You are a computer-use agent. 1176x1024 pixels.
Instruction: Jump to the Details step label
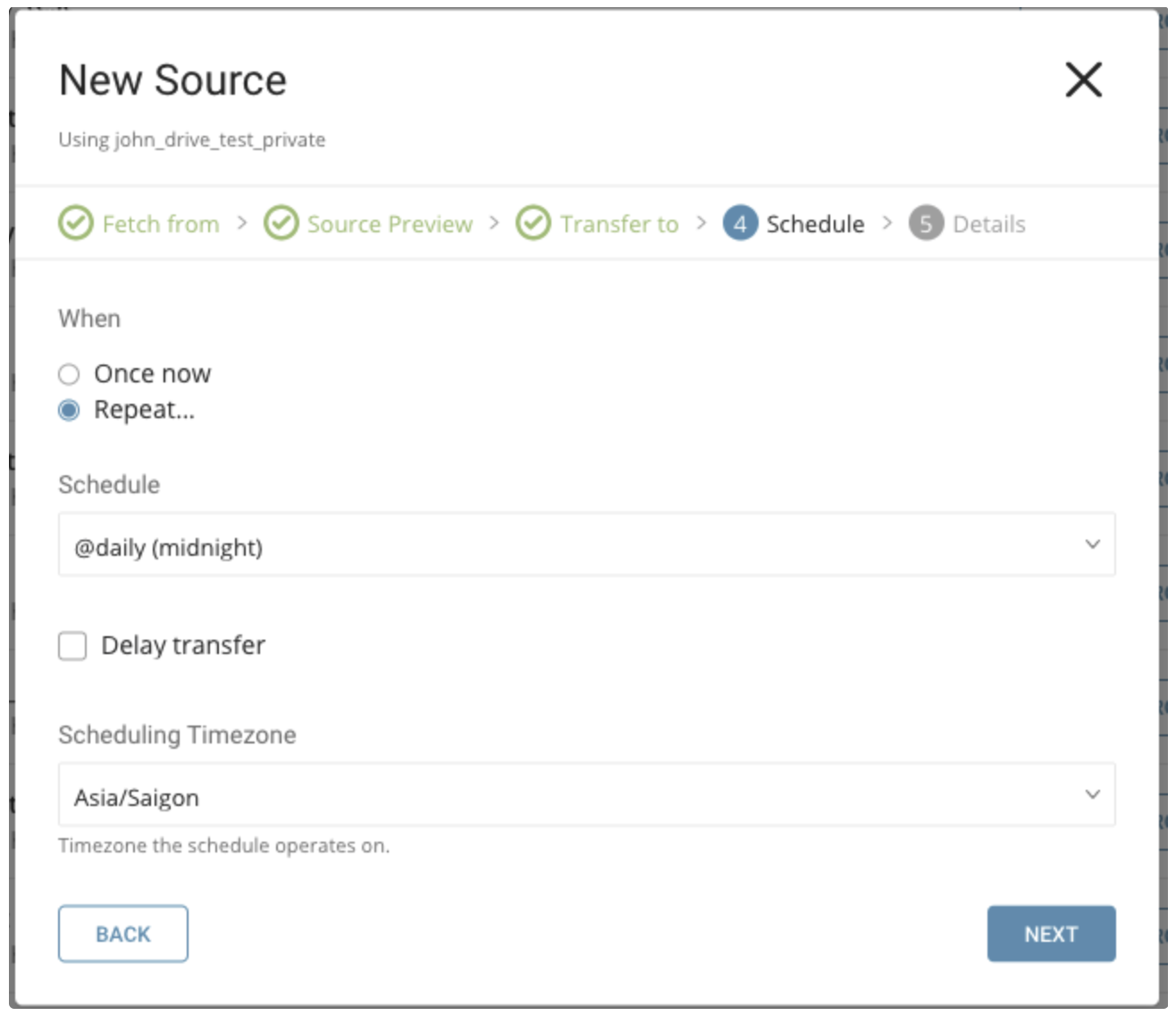989,224
